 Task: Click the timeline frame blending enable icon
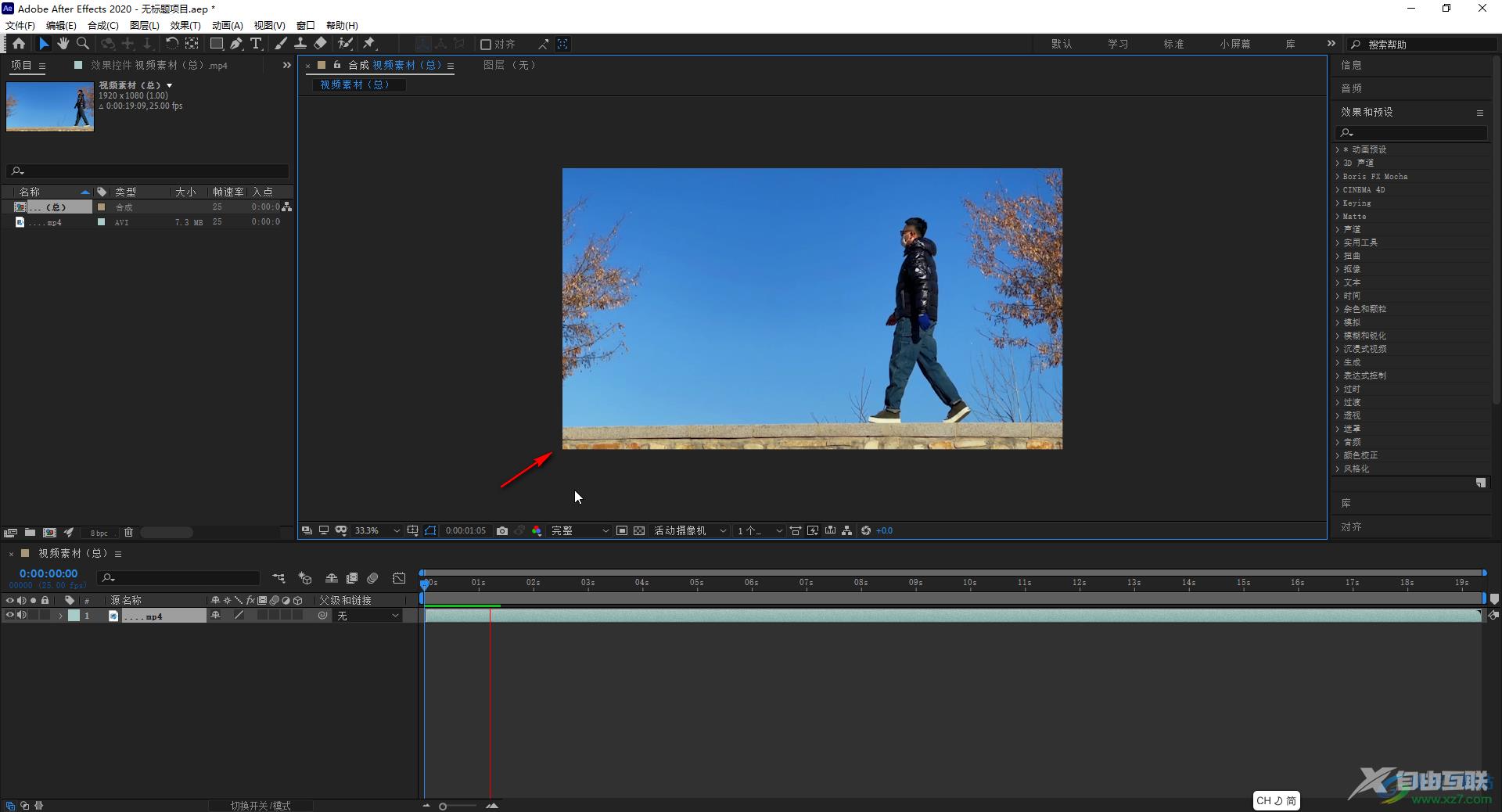pyautogui.click(x=352, y=578)
